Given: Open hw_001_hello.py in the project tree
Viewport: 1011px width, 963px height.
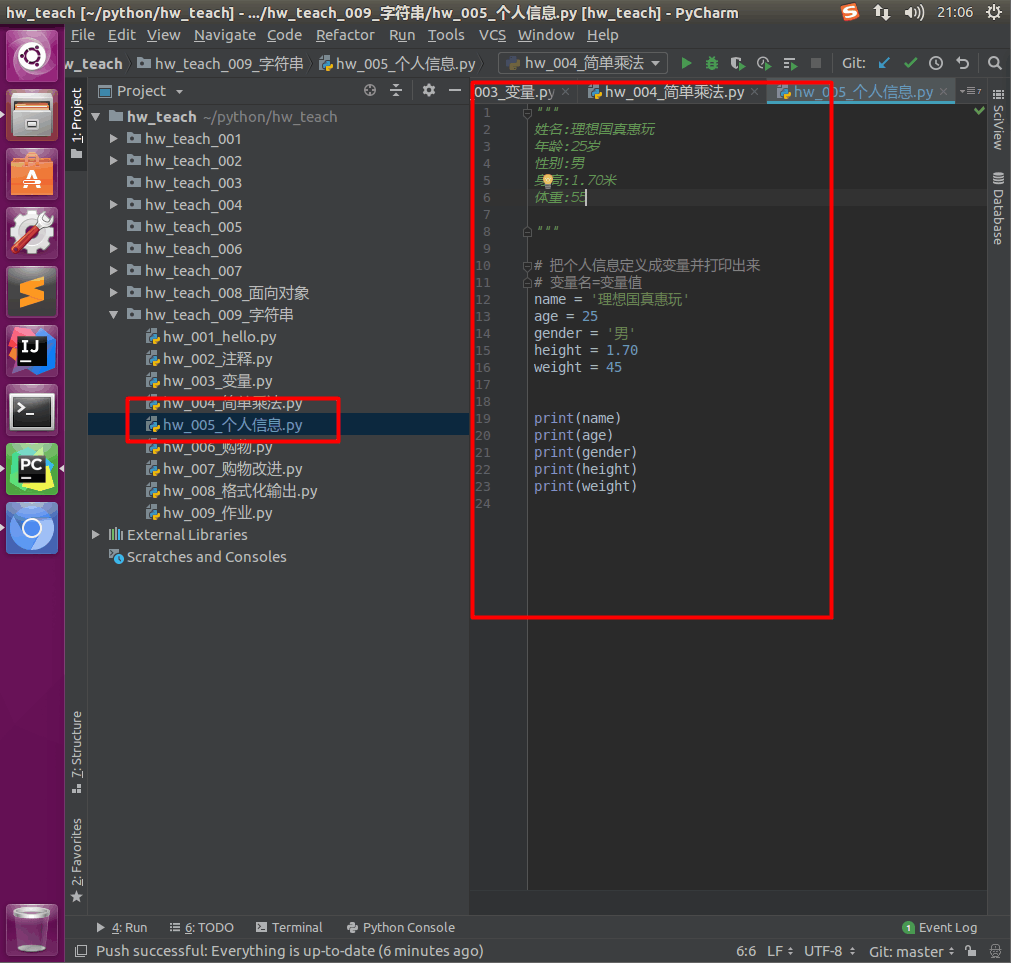Looking at the screenshot, I should point(219,336).
